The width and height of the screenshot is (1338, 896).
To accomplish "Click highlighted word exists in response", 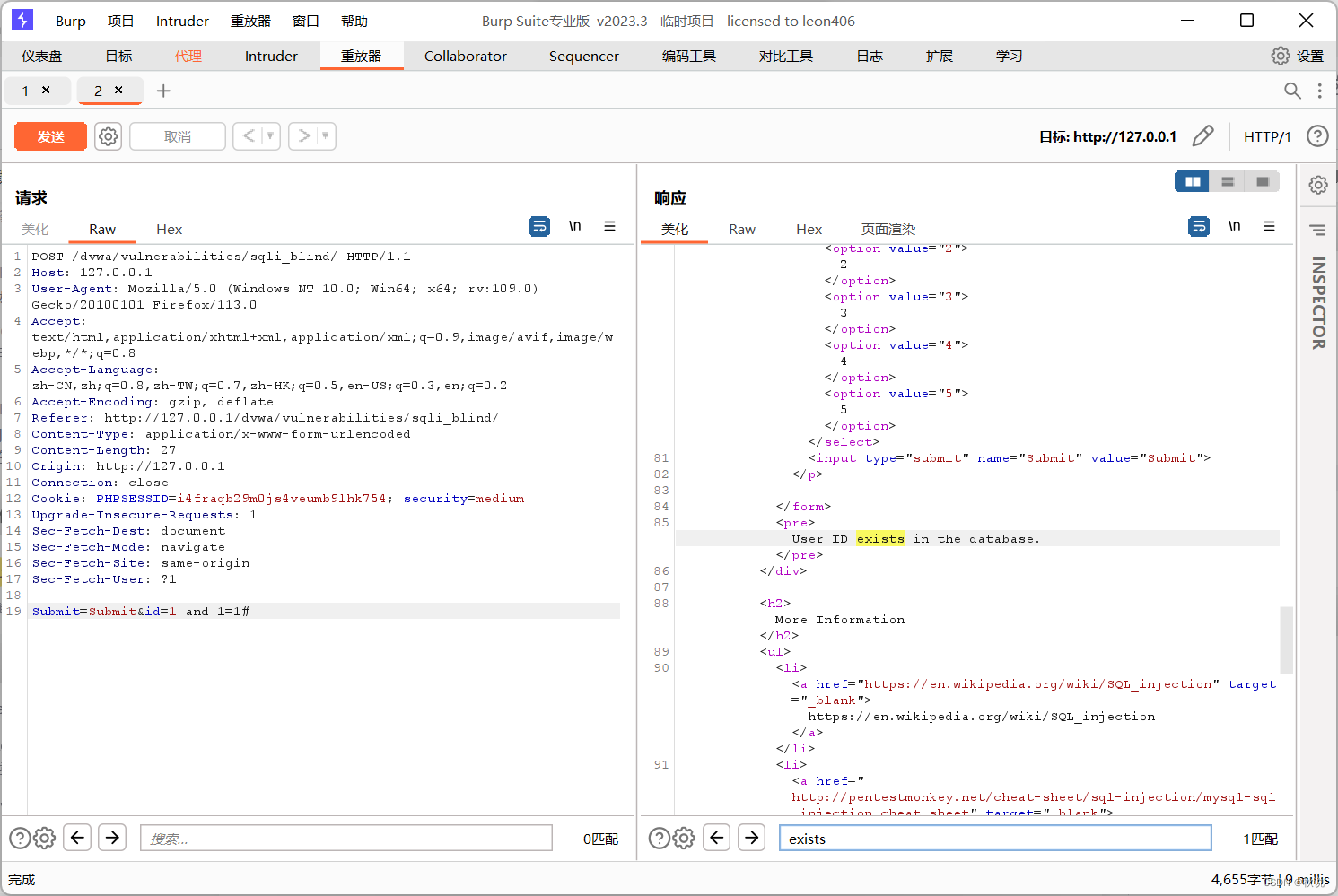I will click(880, 538).
